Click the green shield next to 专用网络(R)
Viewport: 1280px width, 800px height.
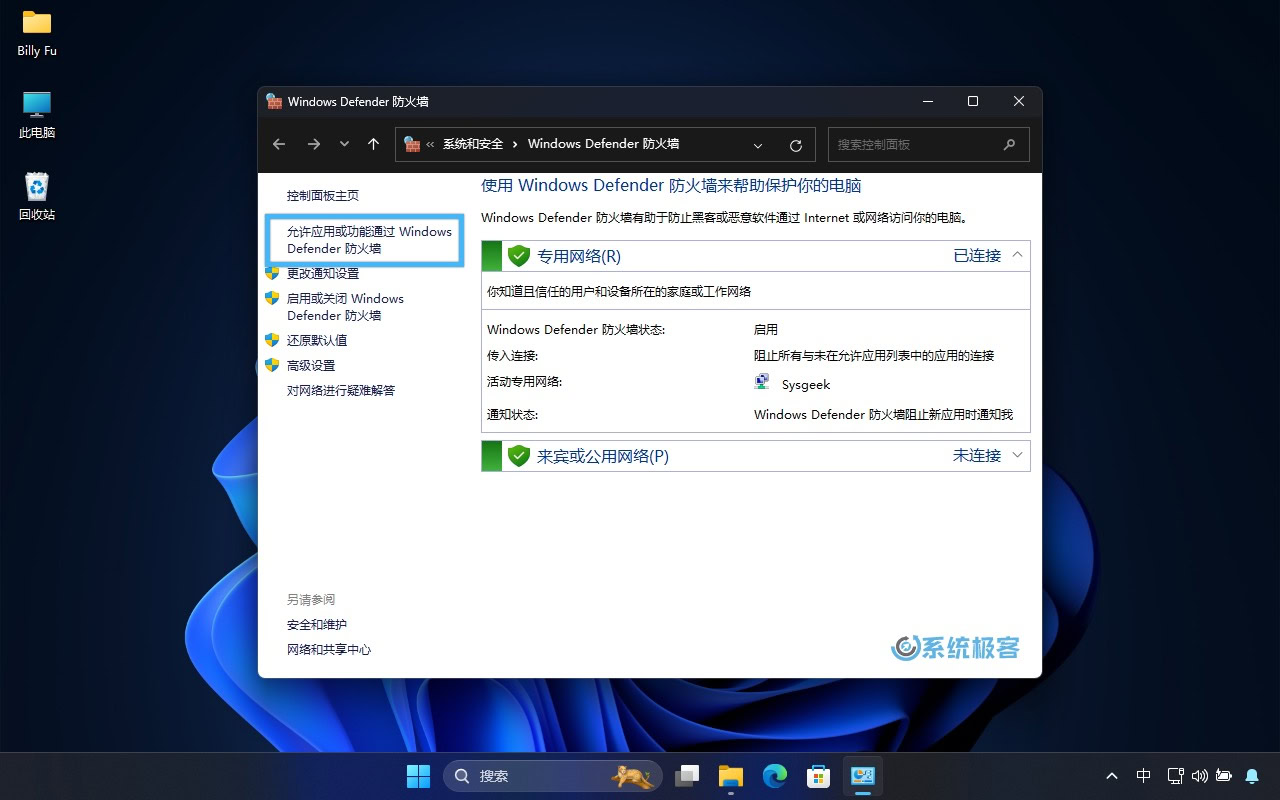(x=518, y=256)
